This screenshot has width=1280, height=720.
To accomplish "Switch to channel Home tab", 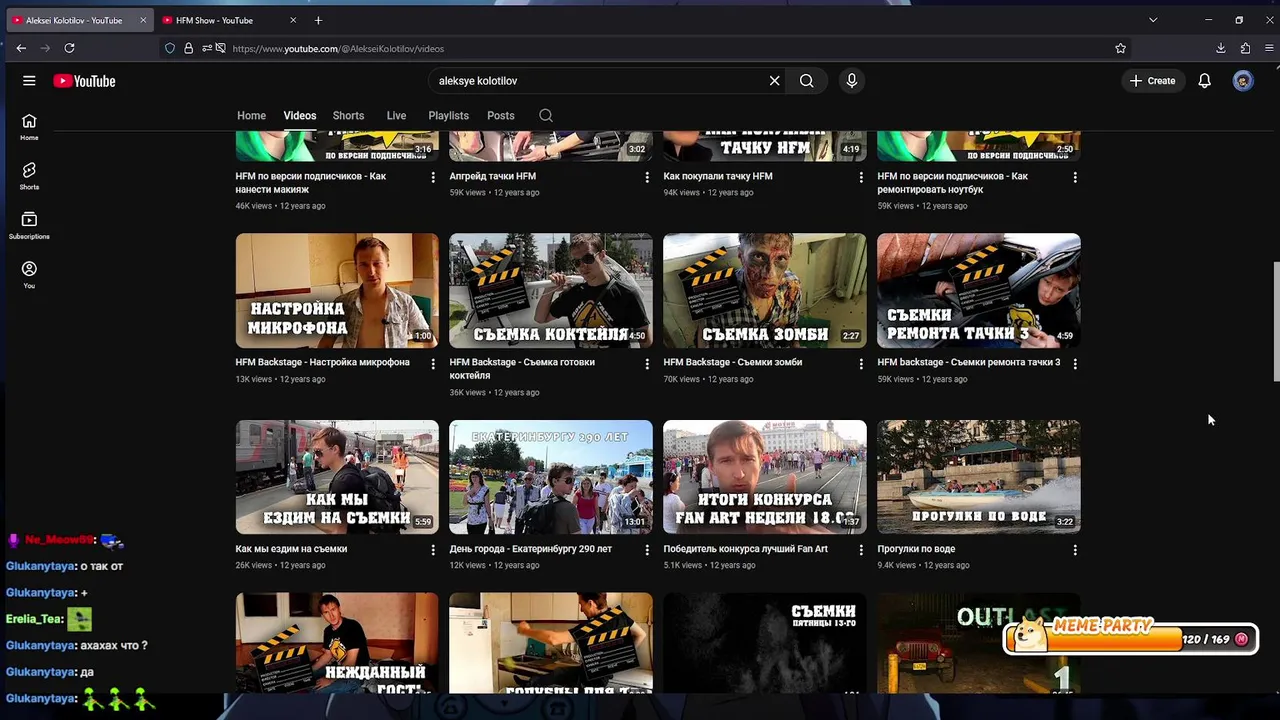I will pos(251,116).
